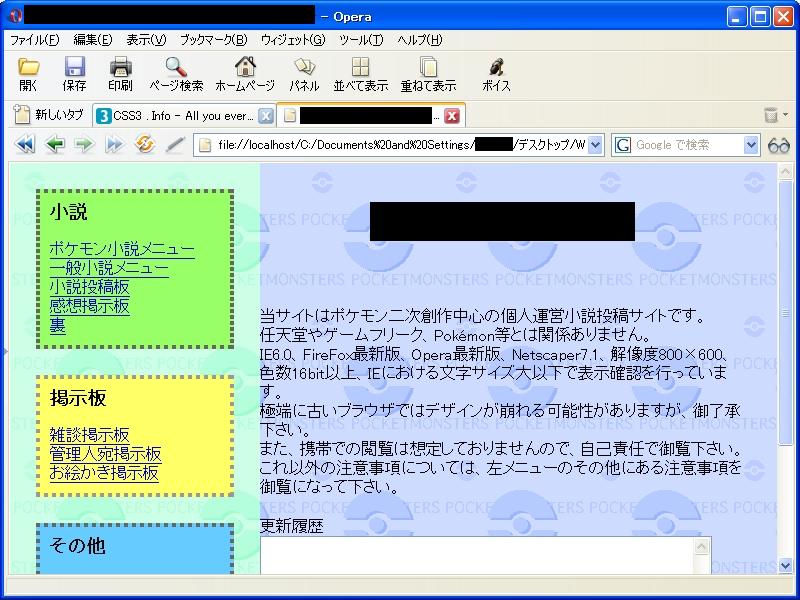Click the 掲示板 heading text

78,398
